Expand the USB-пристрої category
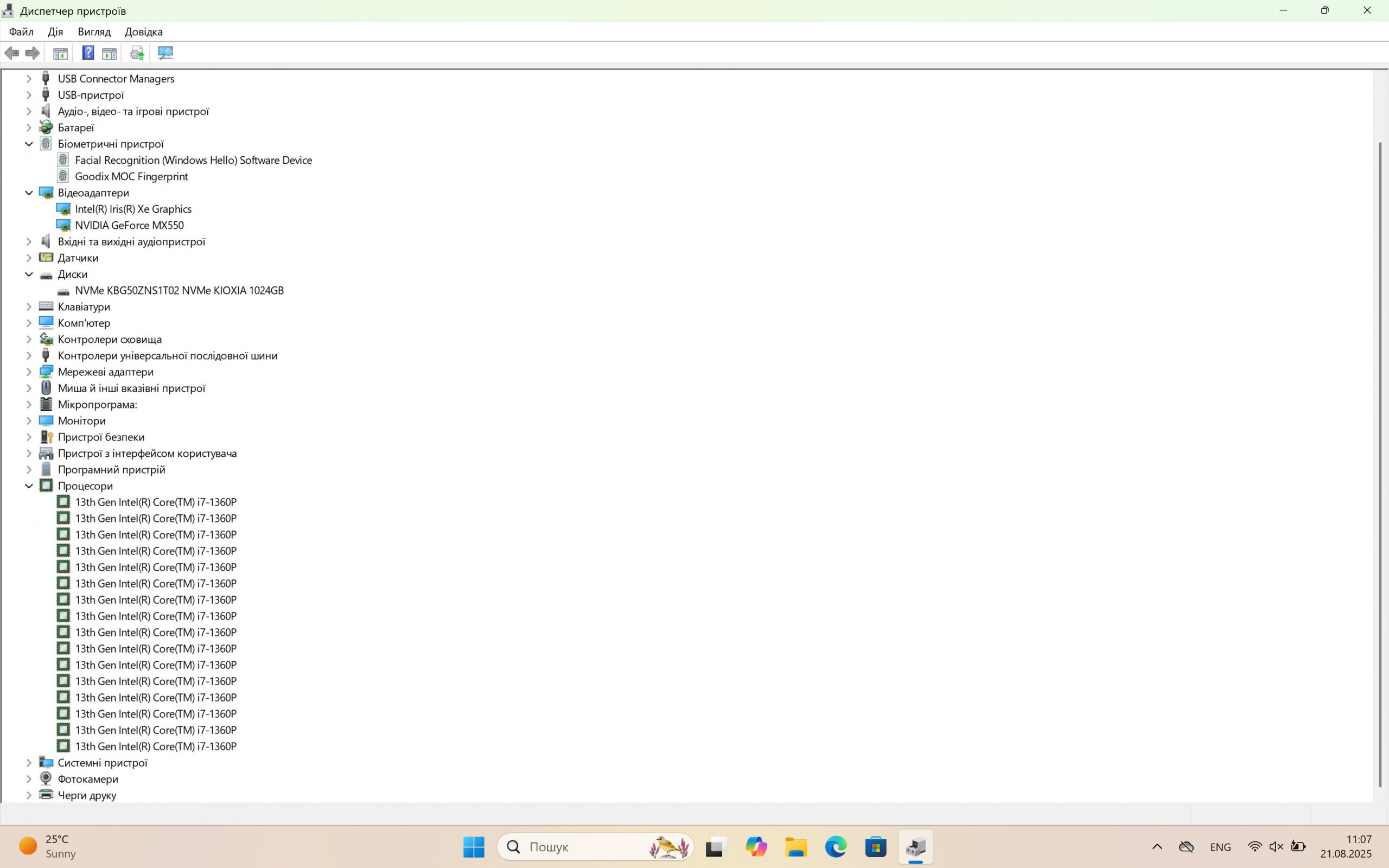 point(29,95)
